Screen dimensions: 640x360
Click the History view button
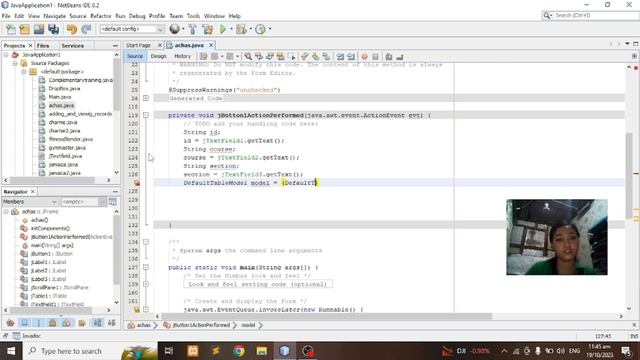[x=182, y=56]
